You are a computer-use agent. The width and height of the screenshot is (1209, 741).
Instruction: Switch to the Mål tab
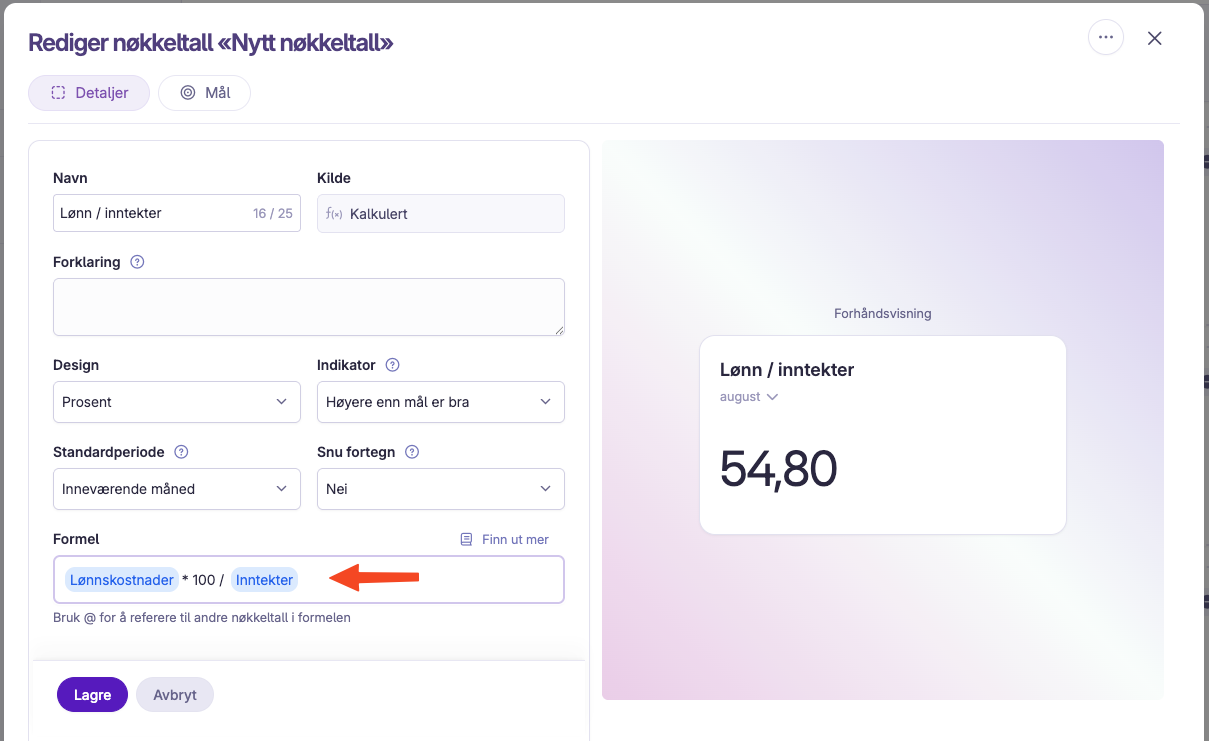pos(204,93)
